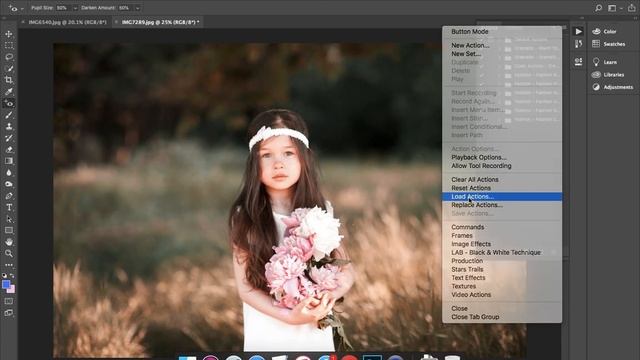The image size is (640, 360).
Task: Click the Pupil Size value field
Action: tap(64, 8)
